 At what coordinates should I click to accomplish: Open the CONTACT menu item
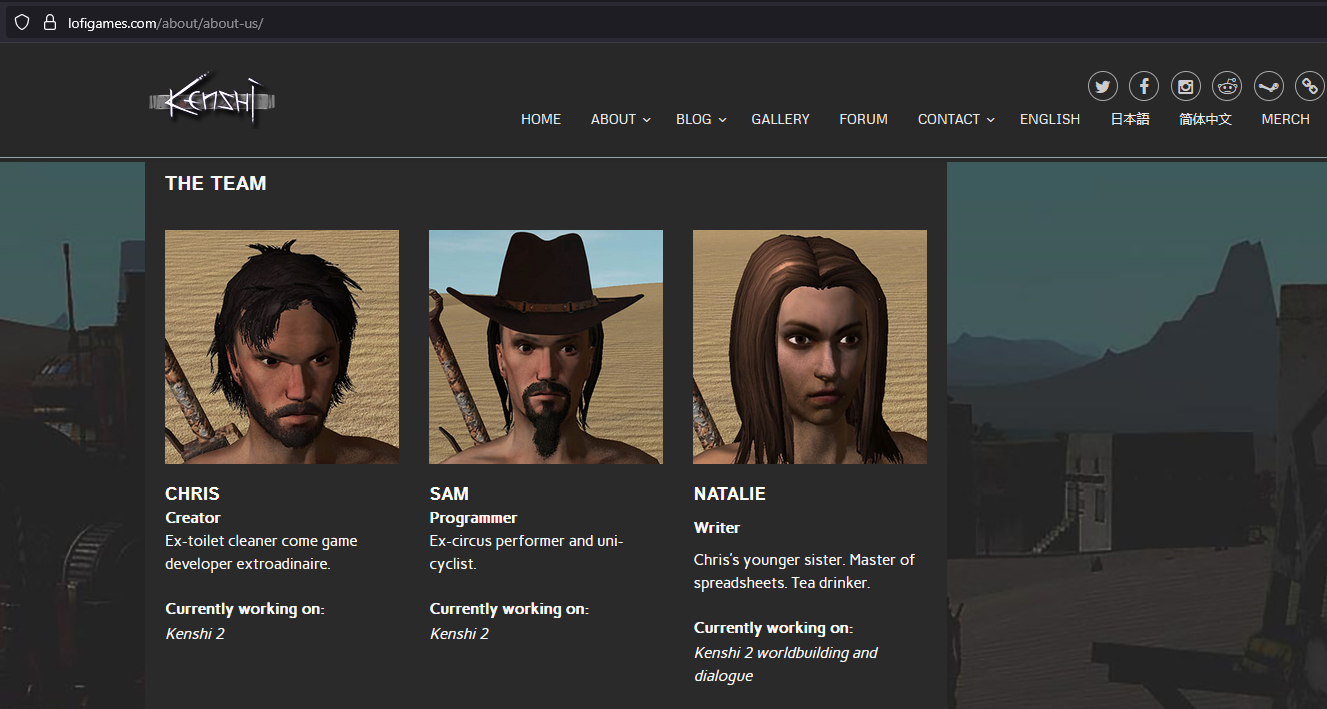[x=949, y=119]
